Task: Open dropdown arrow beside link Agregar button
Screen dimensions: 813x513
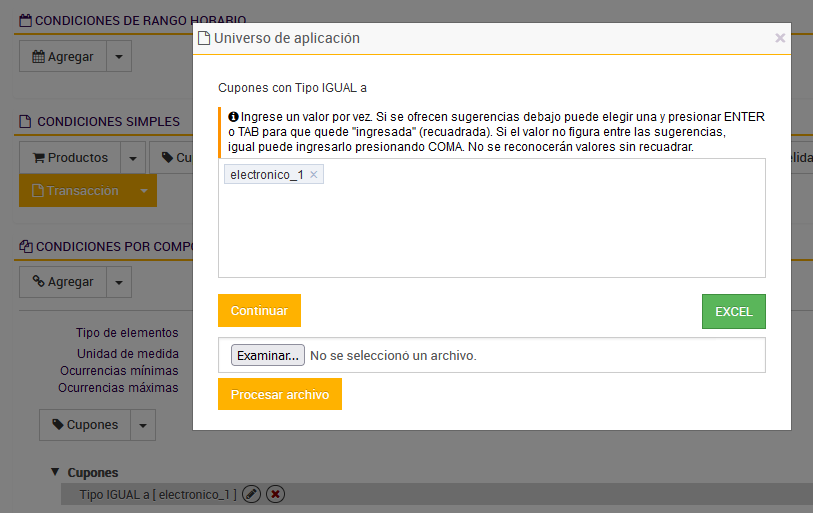Action: click(x=119, y=282)
